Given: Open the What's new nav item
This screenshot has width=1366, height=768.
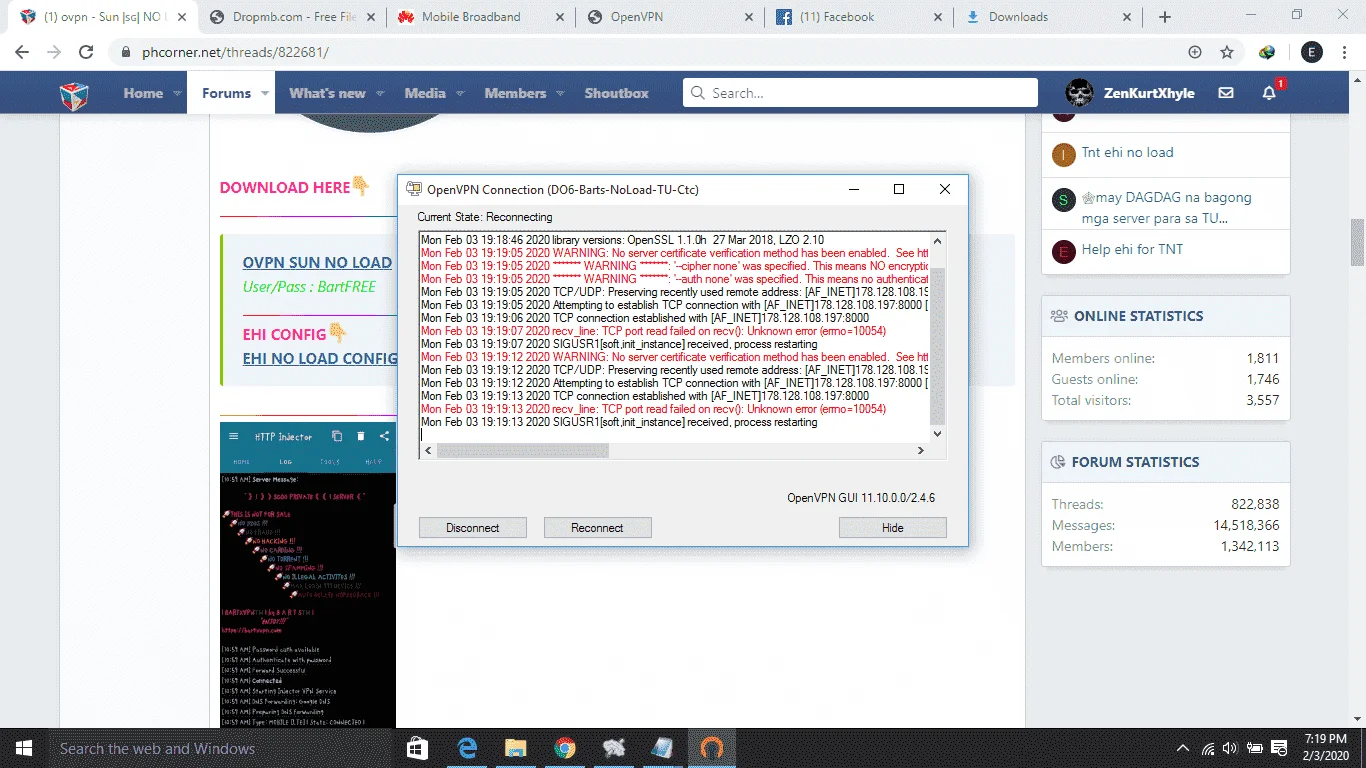Looking at the screenshot, I should click(327, 93).
